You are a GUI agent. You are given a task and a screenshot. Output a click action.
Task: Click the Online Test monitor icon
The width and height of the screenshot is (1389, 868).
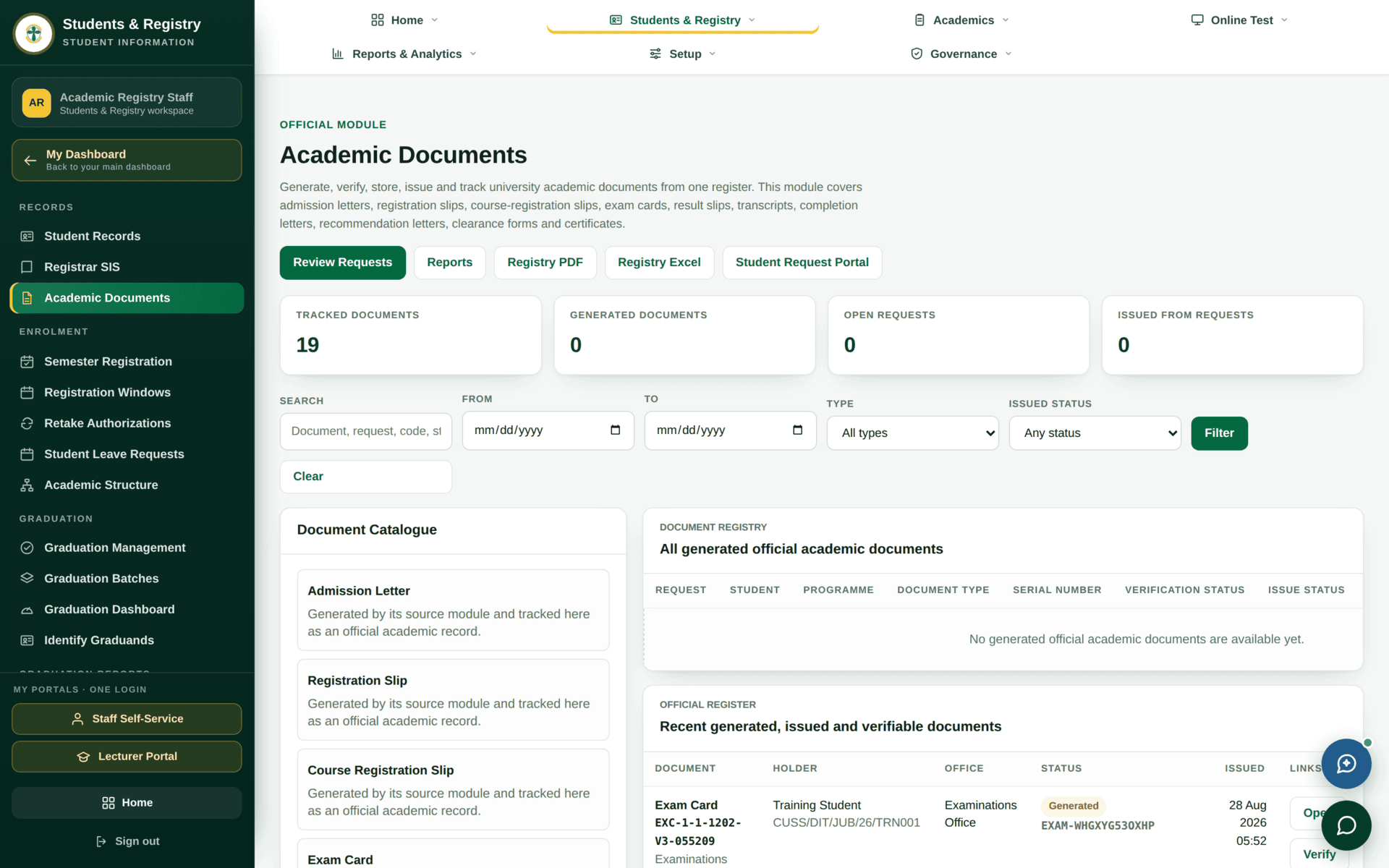[1197, 20]
